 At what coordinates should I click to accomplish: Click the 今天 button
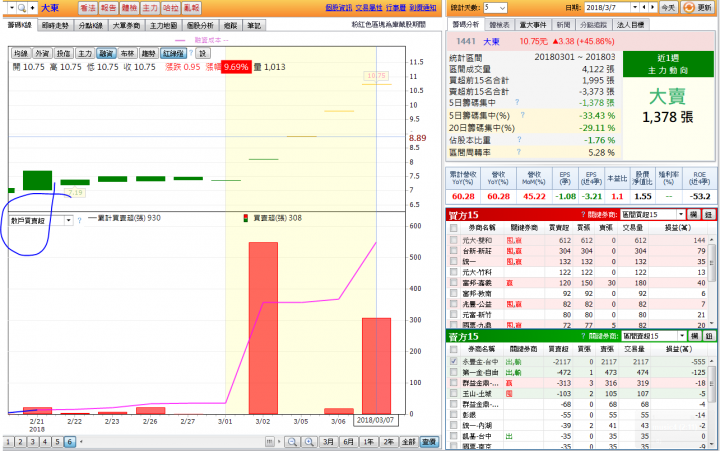tap(668, 8)
